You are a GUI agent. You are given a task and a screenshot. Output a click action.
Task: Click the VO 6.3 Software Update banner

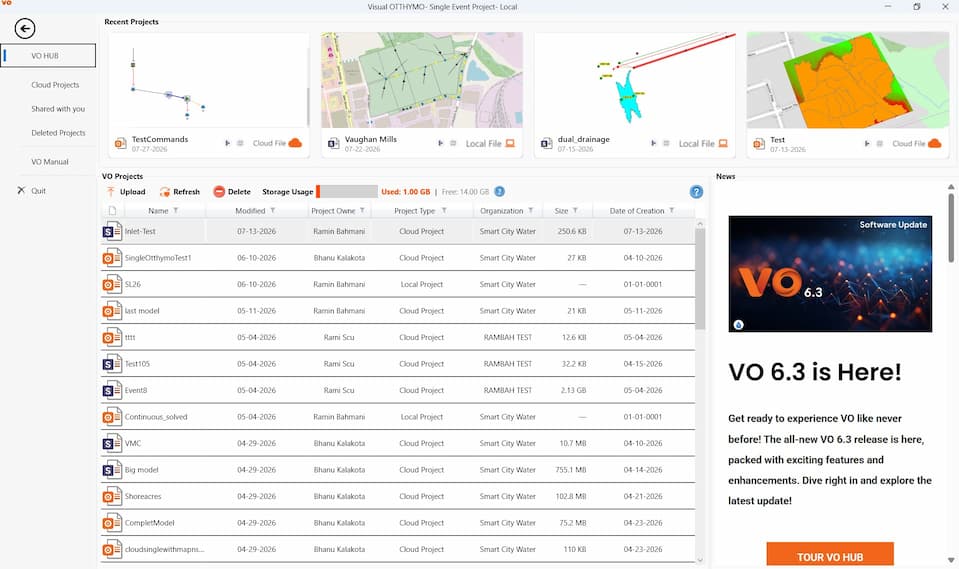[x=830, y=273]
